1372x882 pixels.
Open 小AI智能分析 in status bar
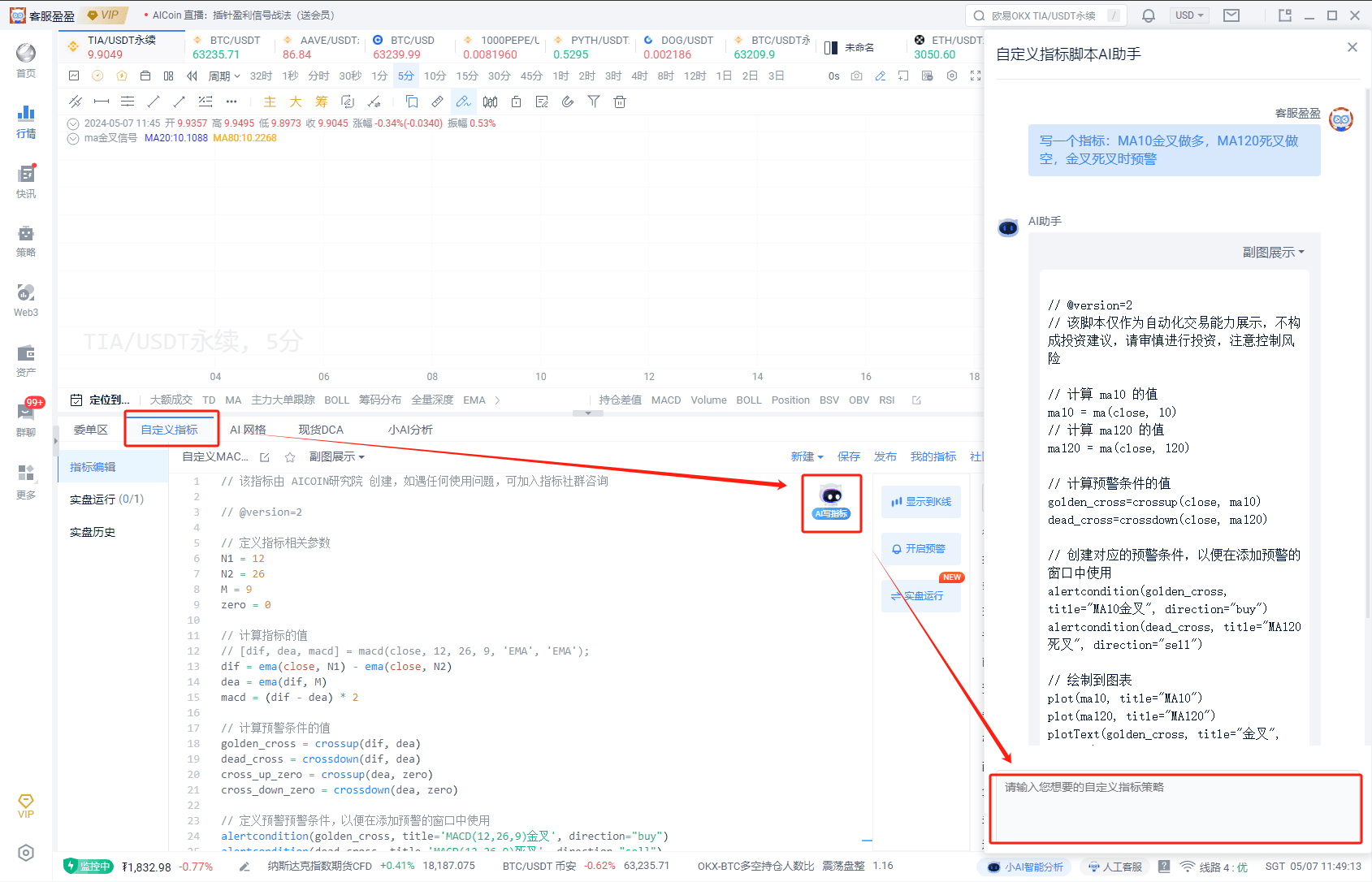pyautogui.click(x=1025, y=867)
